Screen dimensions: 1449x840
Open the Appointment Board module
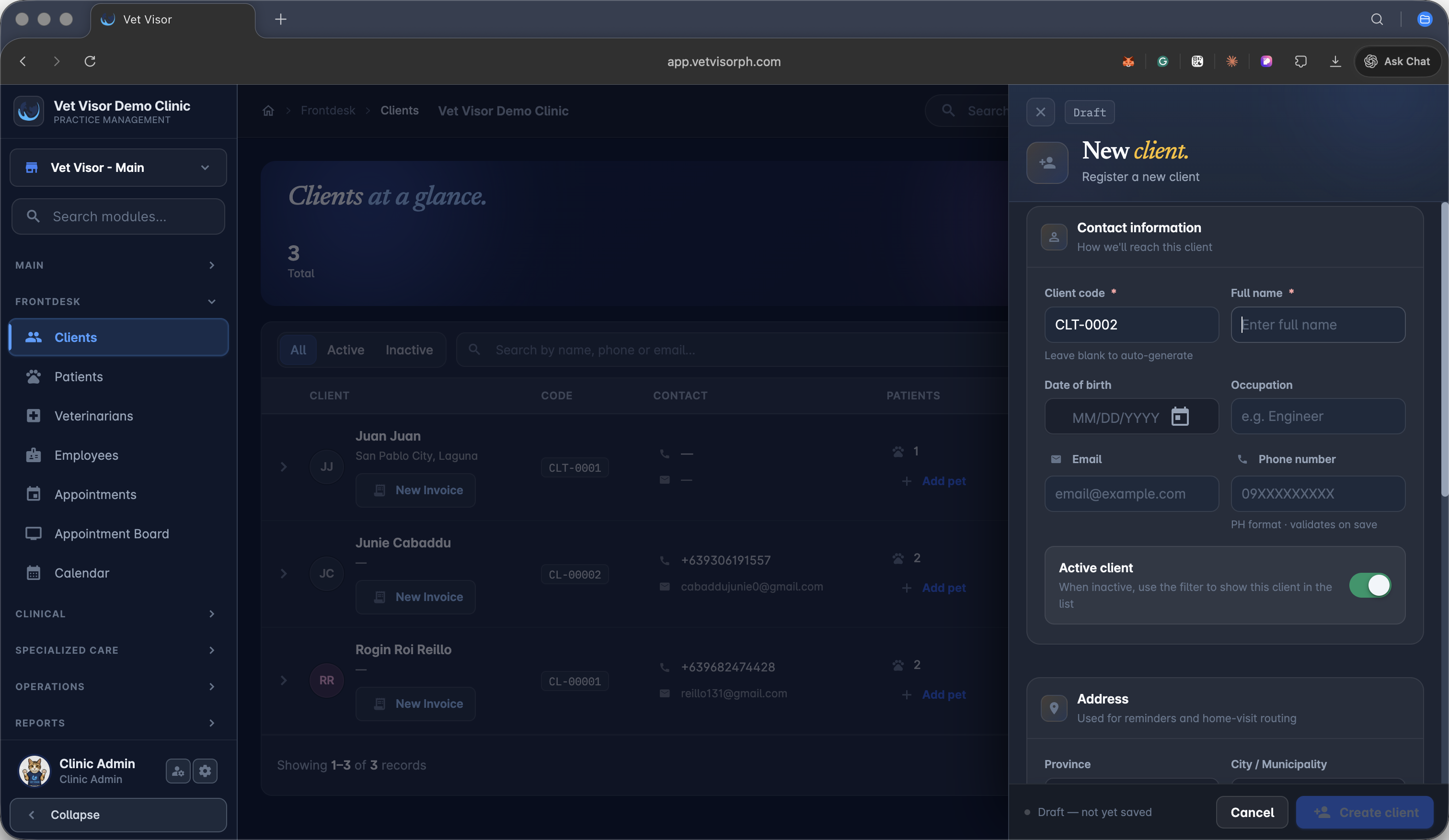118,534
